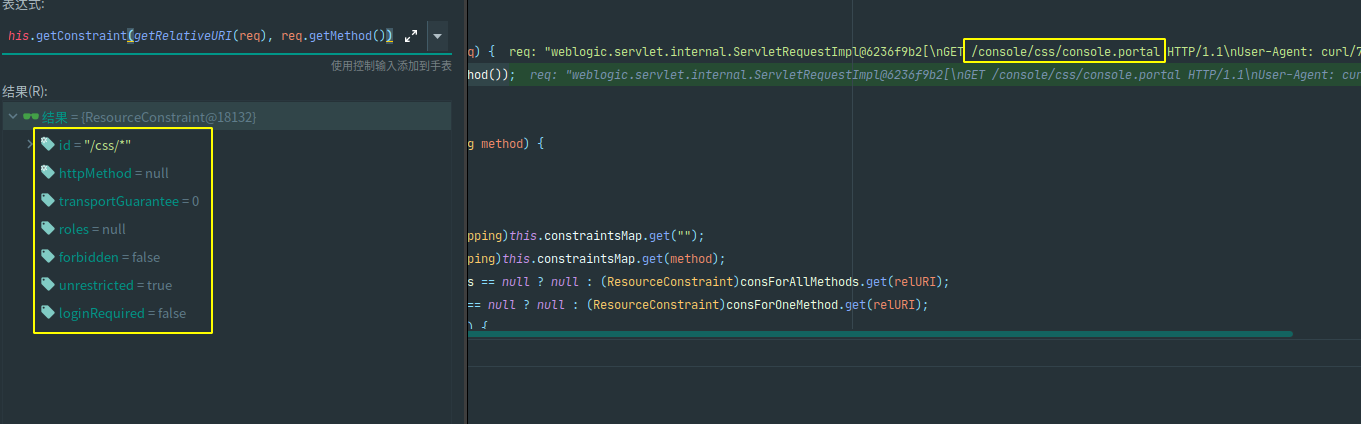Collapse the ResourceConstraint@18132 result node
1361x424 pixels.
pos(12,117)
